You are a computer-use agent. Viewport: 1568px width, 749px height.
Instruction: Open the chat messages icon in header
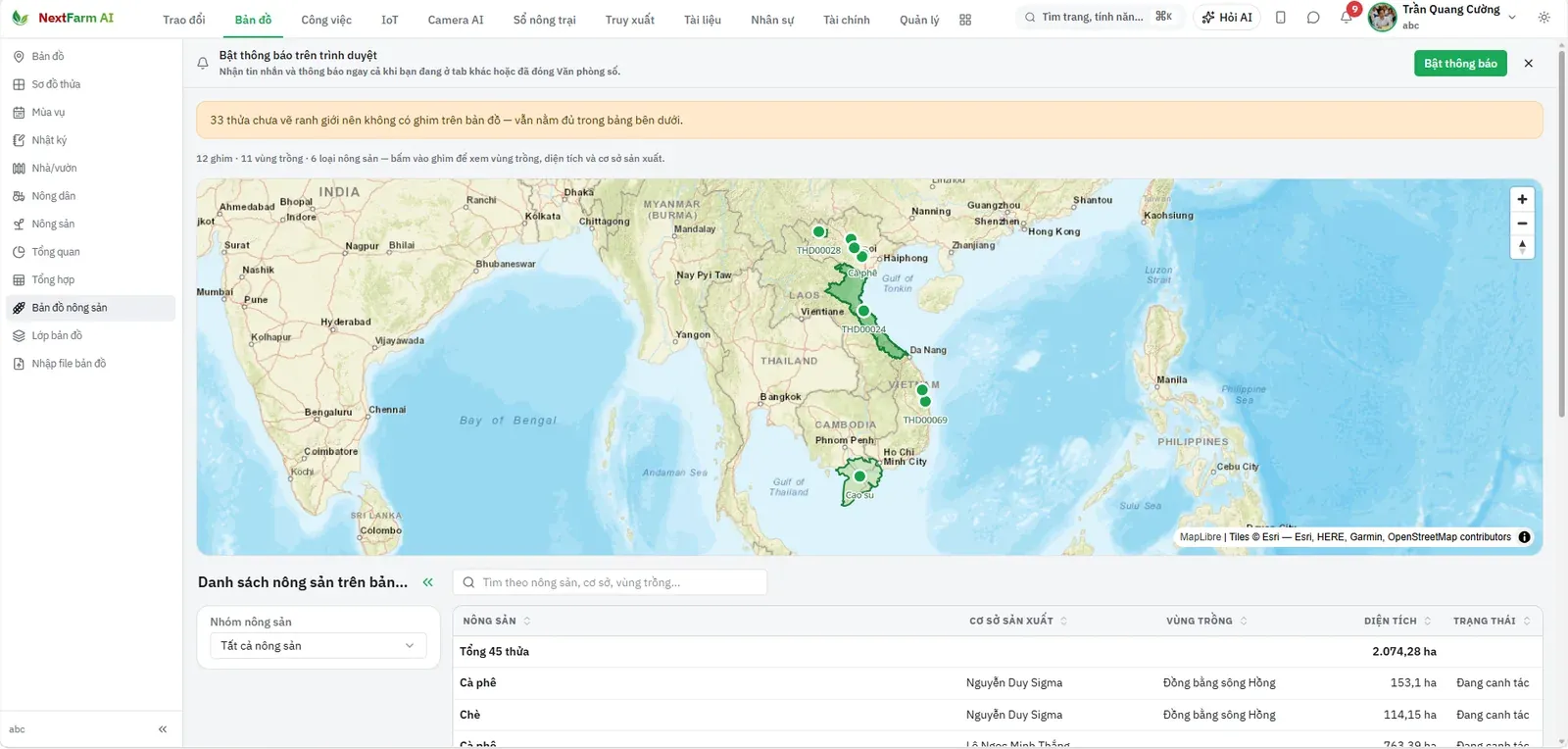tap(1313, 18)
